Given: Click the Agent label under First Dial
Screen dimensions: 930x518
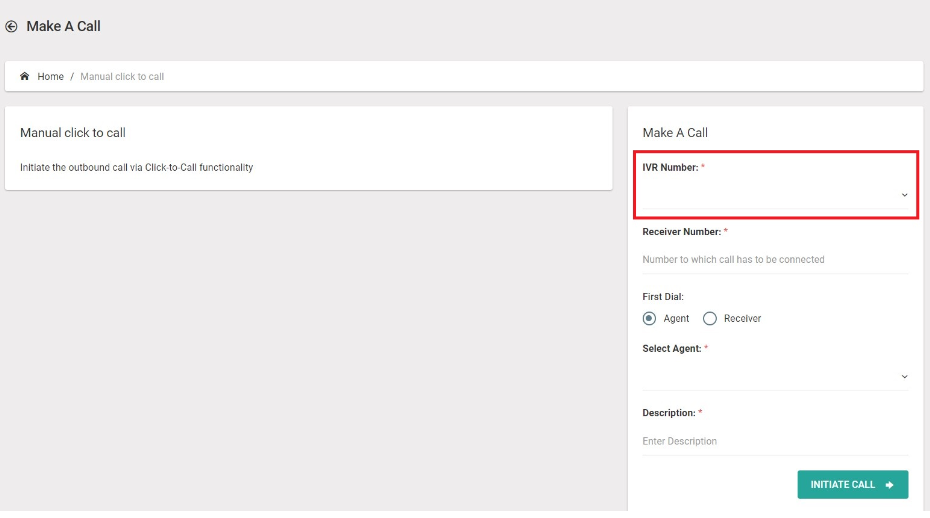Looking at the screenshot, I should pyautogui.click(x=676, y=319).
